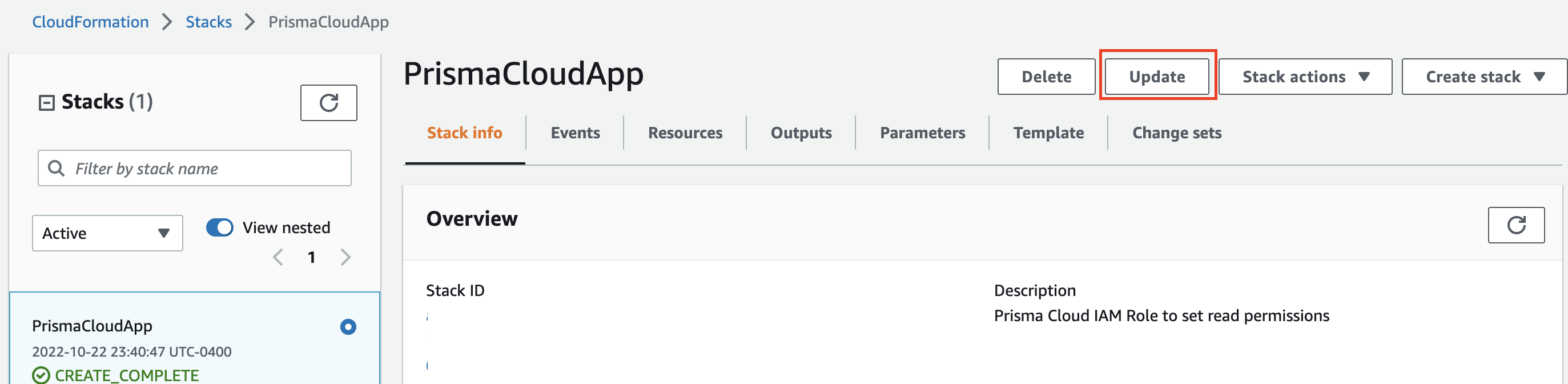Go to next stacks page
The image size is (1568, 384).
pyautogui.click(x=345, y=257)
